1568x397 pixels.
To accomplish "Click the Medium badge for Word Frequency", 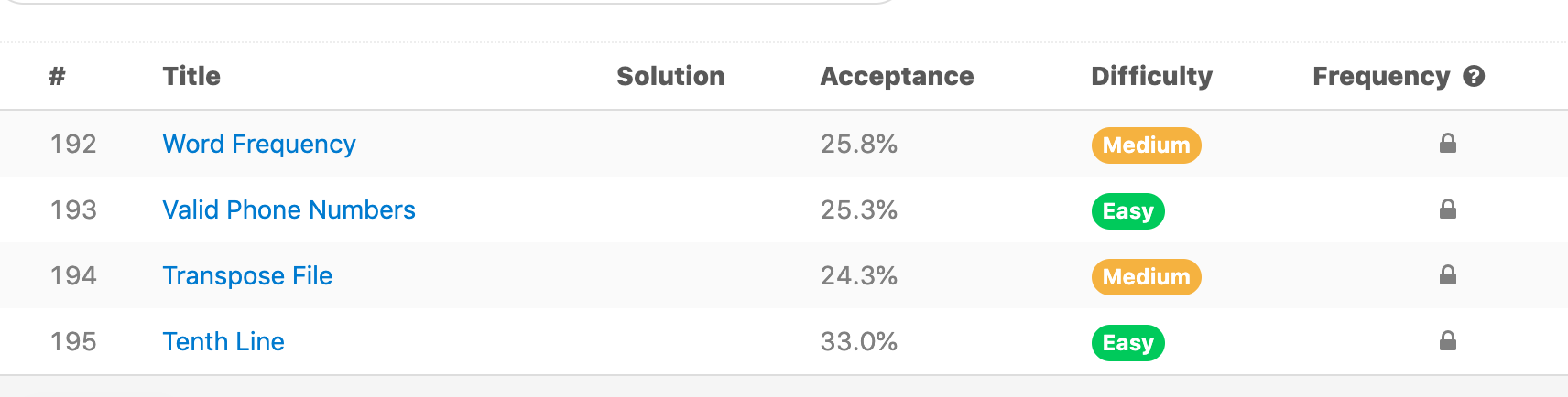I will coord(1146,145).
